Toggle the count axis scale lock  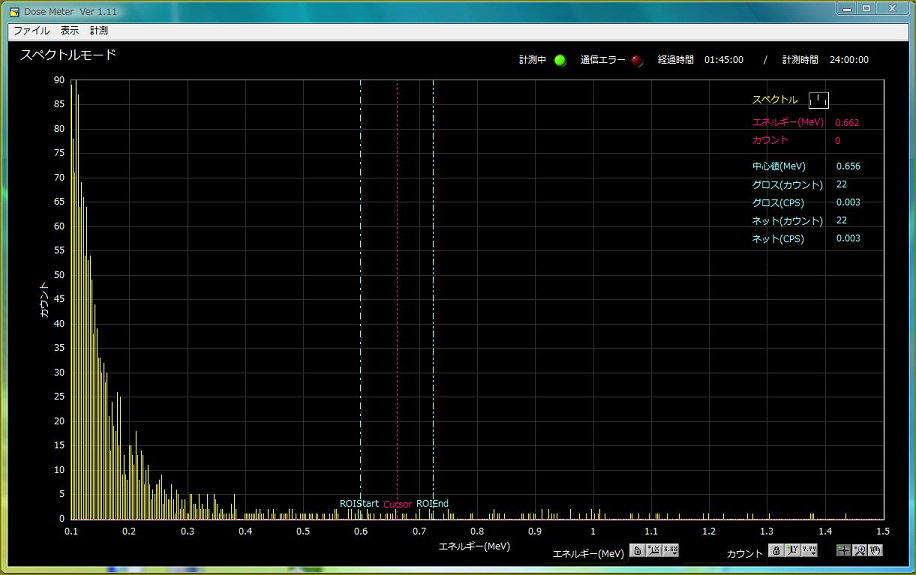pyautogui.click(x=775, y=551)
